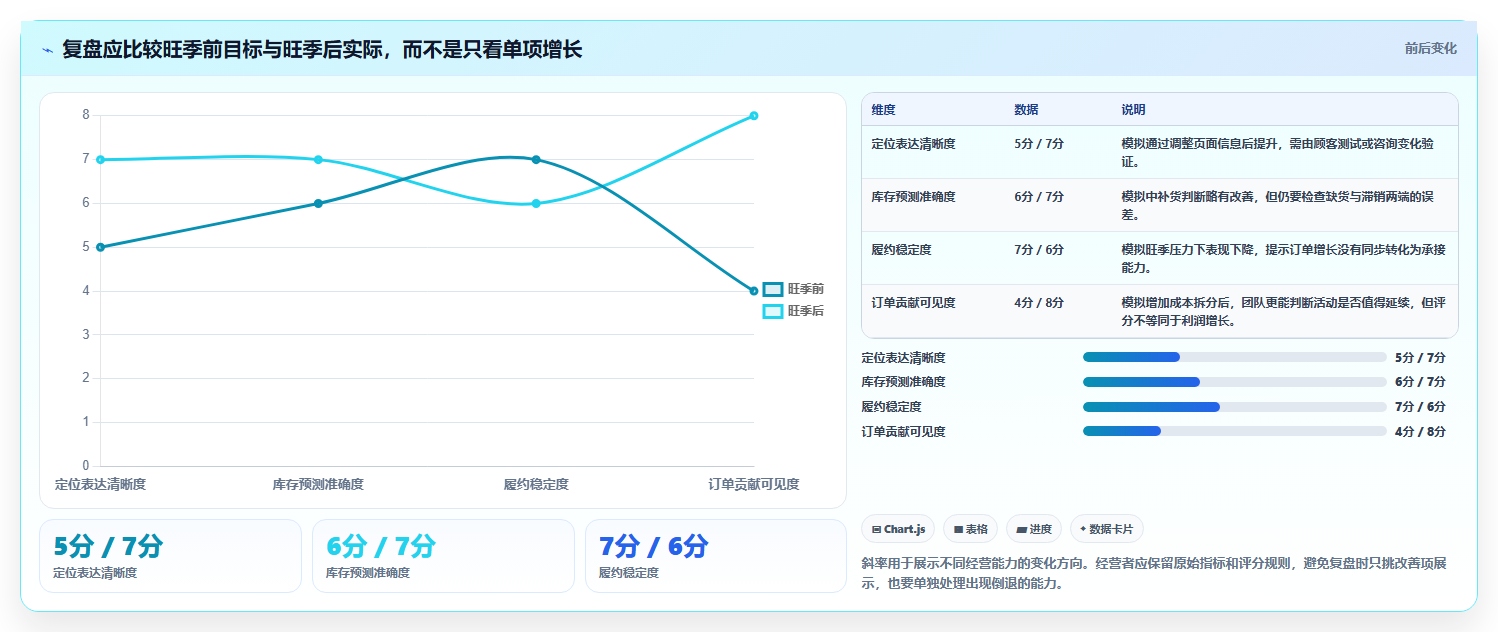1498x632 pixels.
Task: Click the 7分 / 6分 table data cell
Action: 1039,250
